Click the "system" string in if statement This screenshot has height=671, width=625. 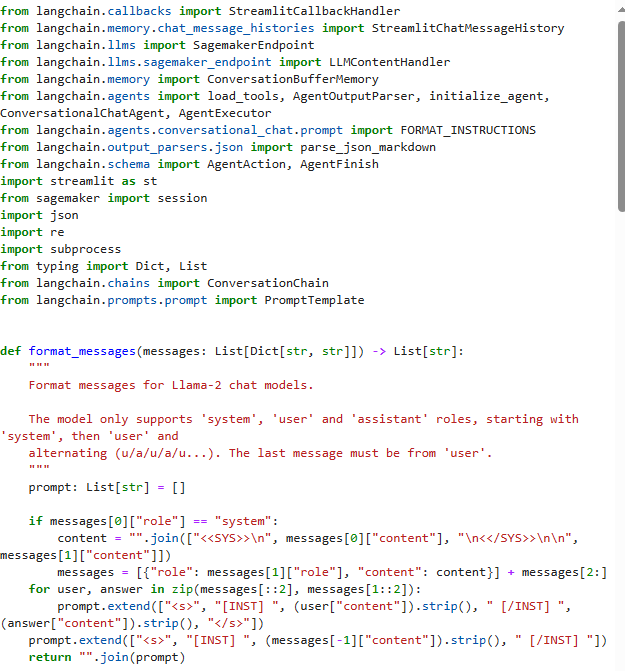click(x=243, y=522)
